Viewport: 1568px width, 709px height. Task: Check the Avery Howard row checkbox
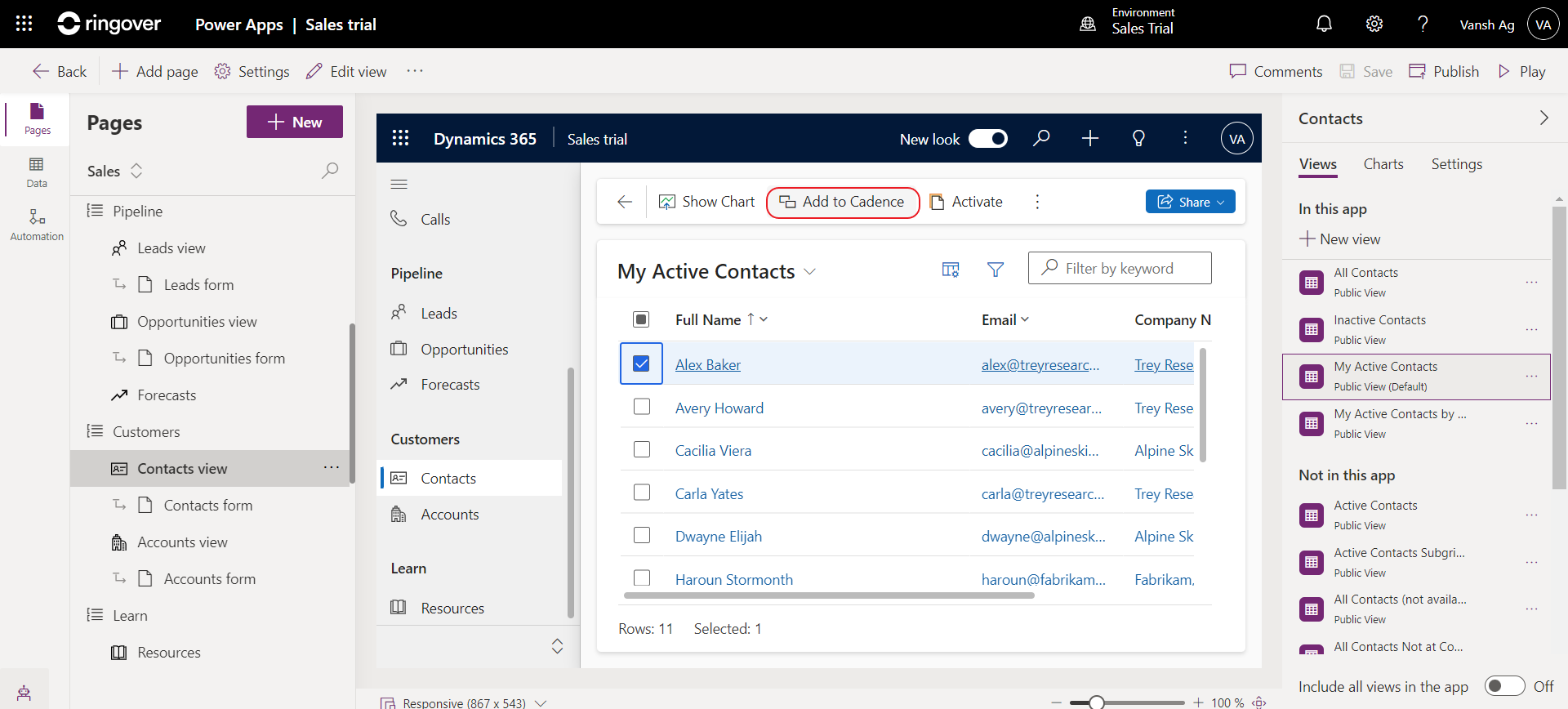click(642, 407)
